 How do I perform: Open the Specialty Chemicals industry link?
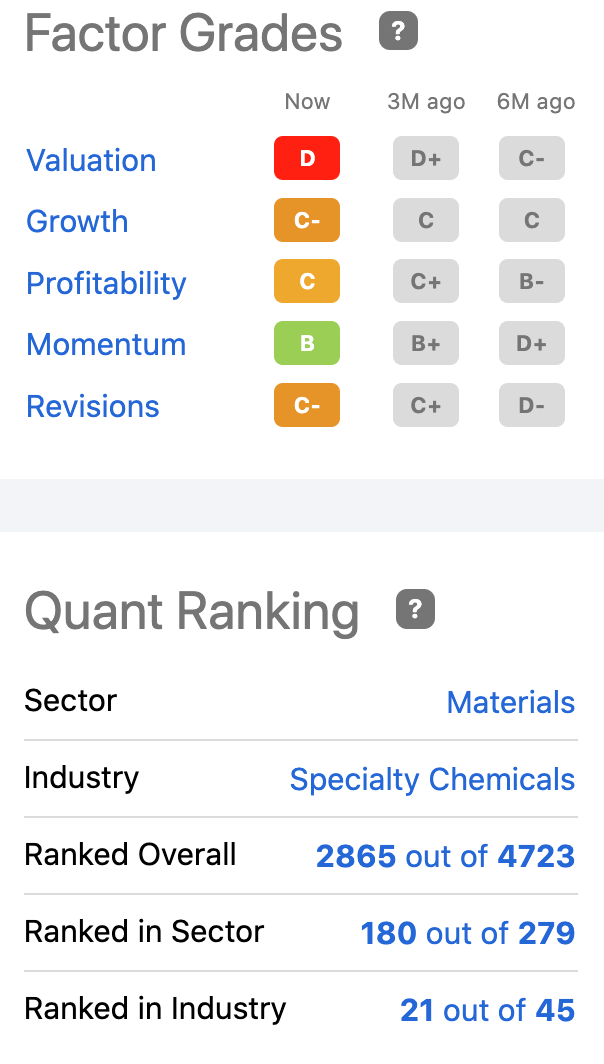pyautogui.click(x=432, y=779)
